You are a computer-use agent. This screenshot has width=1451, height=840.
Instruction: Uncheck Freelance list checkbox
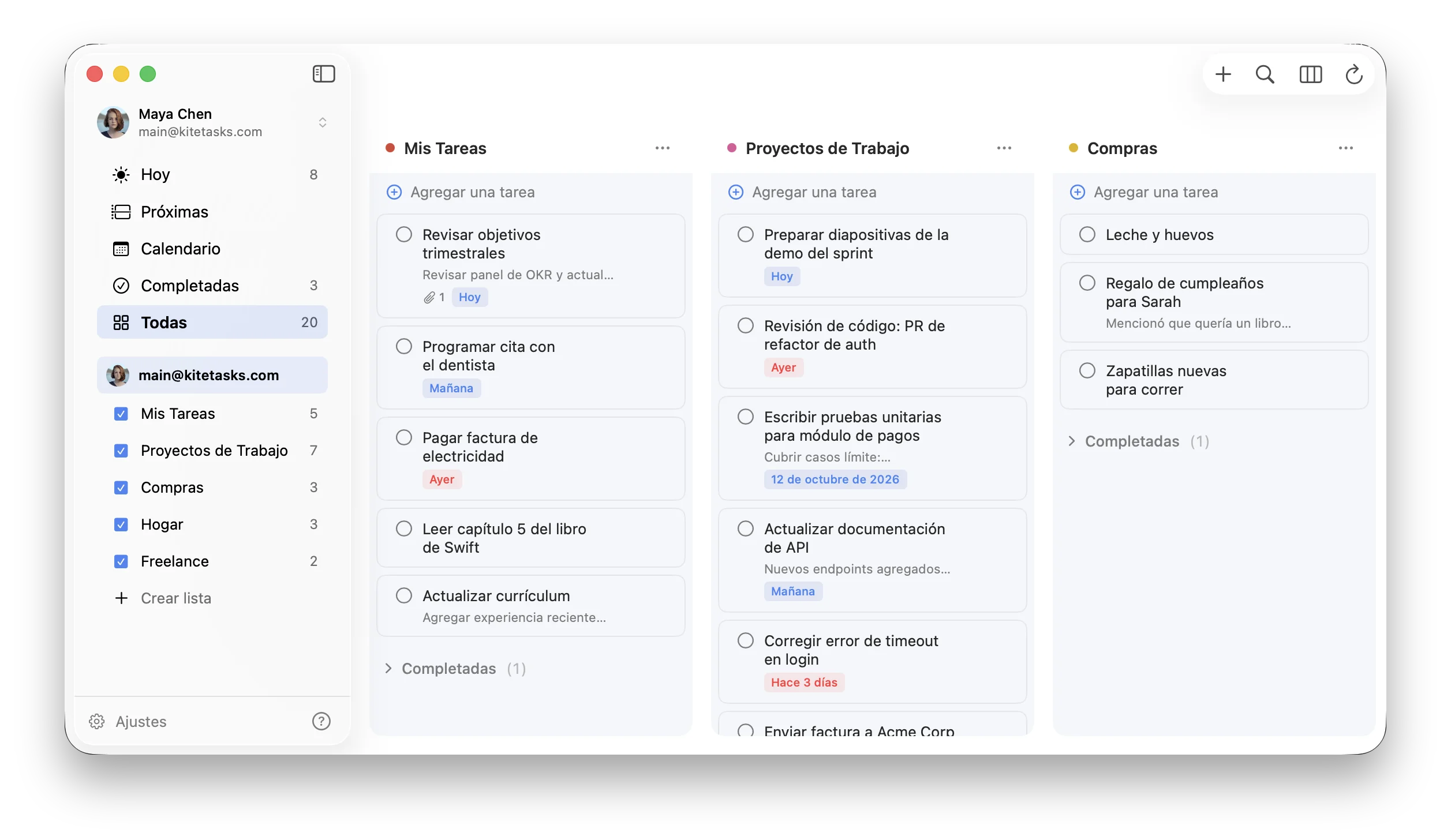(121, 561)
